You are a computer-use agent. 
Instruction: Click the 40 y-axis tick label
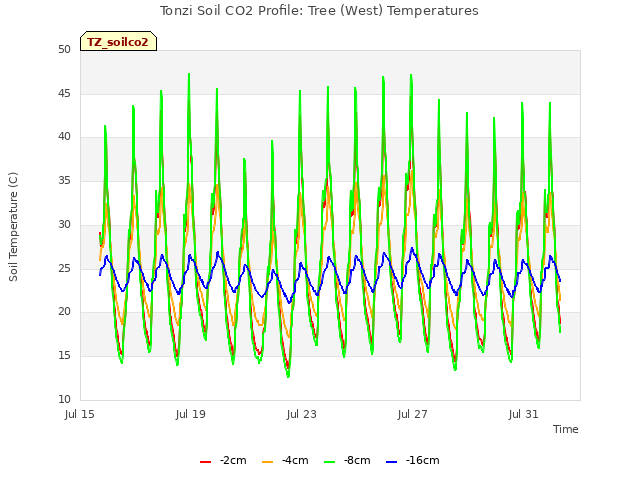click(64, 137)
